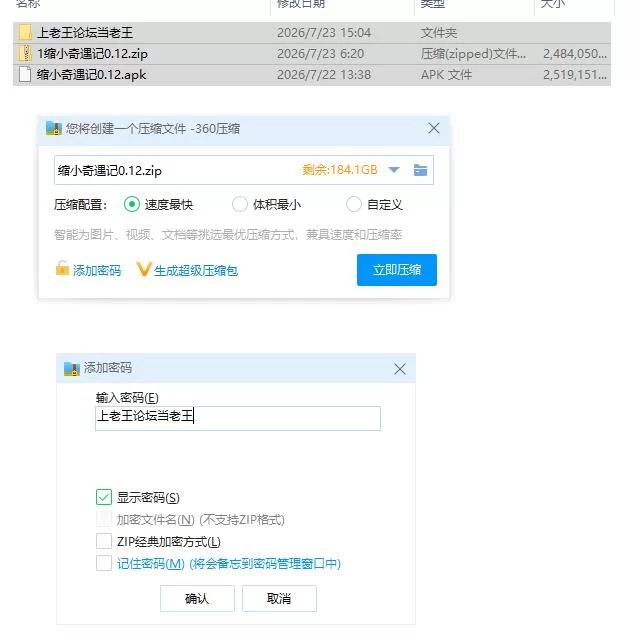Enable ZIP经典加密方式(L) checkbox
The width and height of the screenshot is (634, 639).
(104, 541)
